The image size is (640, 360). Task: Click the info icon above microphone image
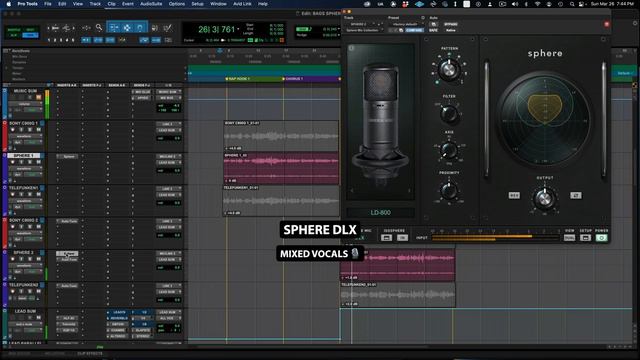(351, 48)
